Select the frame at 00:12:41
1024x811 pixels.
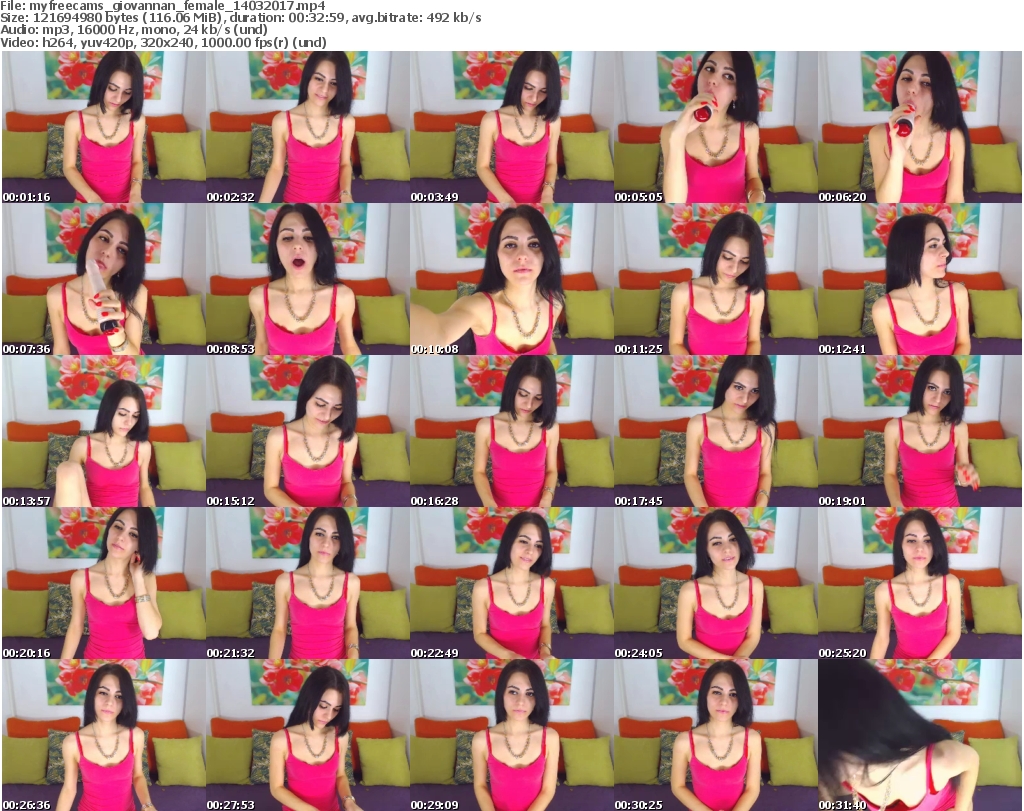click(x=920, y=279)
